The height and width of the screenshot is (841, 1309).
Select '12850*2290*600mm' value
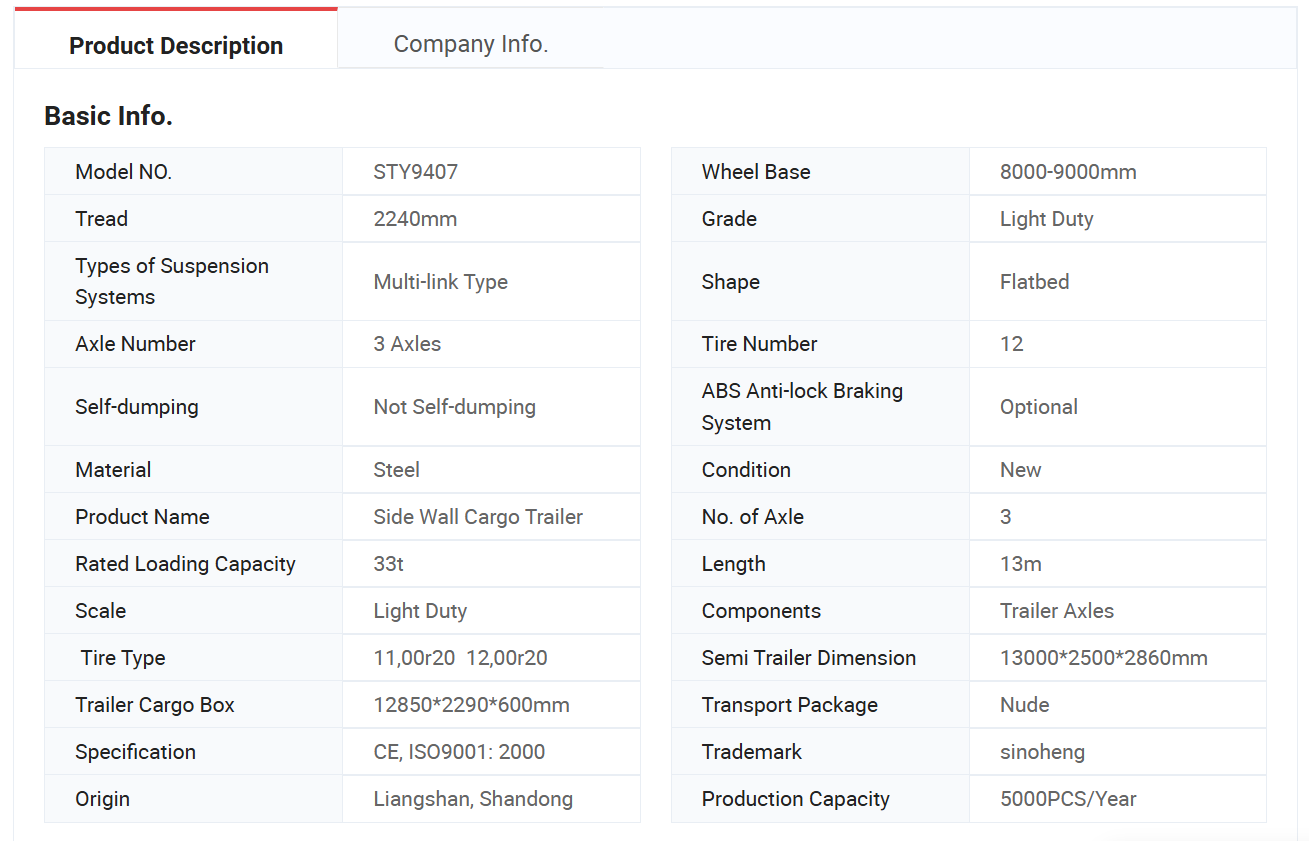point(472,705)
